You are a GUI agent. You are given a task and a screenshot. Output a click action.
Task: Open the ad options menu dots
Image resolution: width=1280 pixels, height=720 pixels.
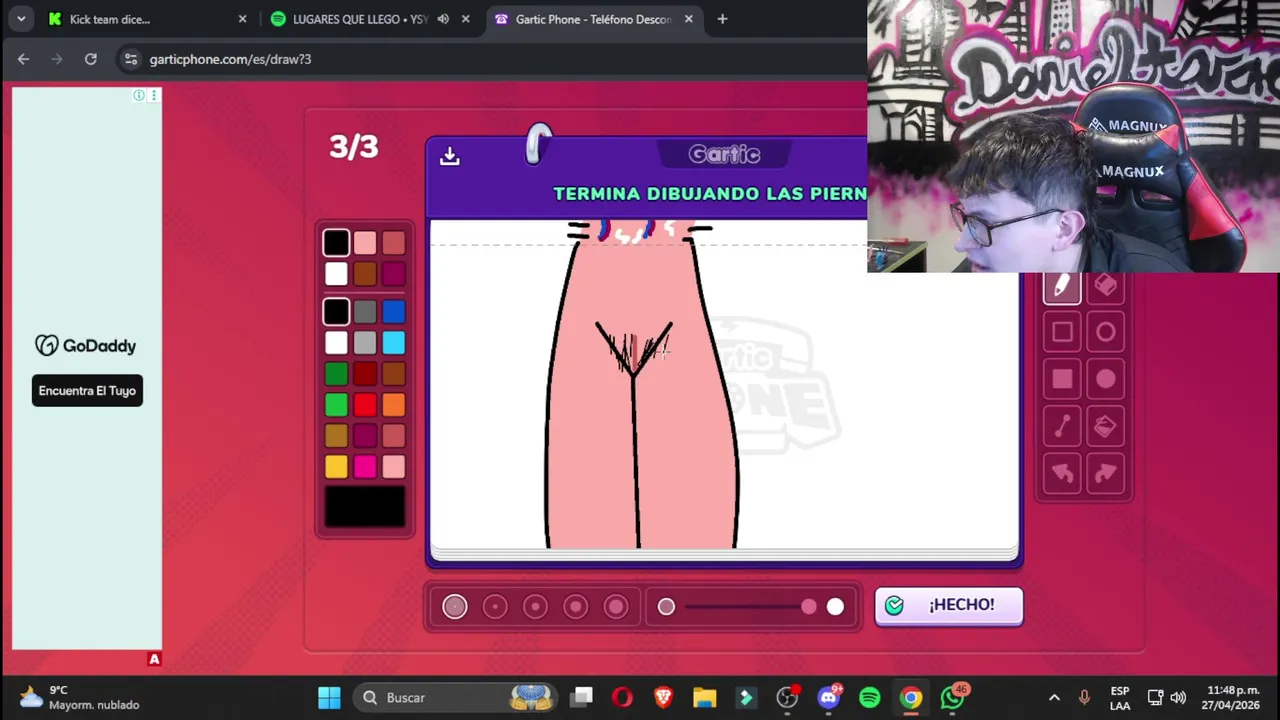(154, 95)
